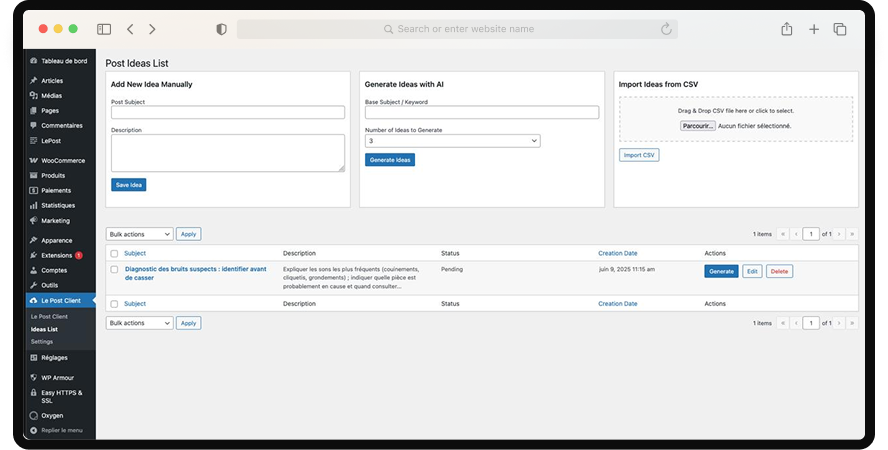The height and width of the screenshot is (450, 888).
Task: Click the Safari sidebar toggle icon
Action: click(104, 30)
